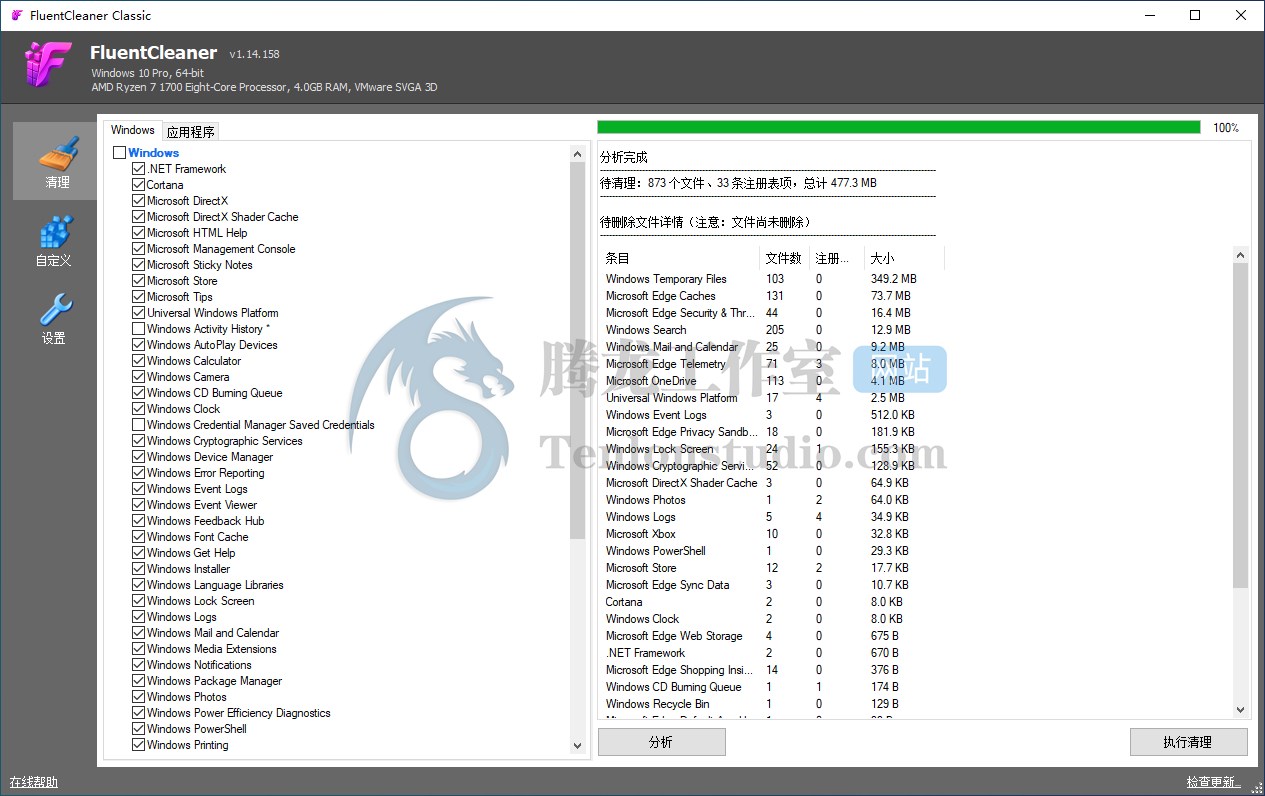This screenshot has height=796, width=1265.
Task: Click the FluentCleaner logo in header
Action: (x=48, y=65)
